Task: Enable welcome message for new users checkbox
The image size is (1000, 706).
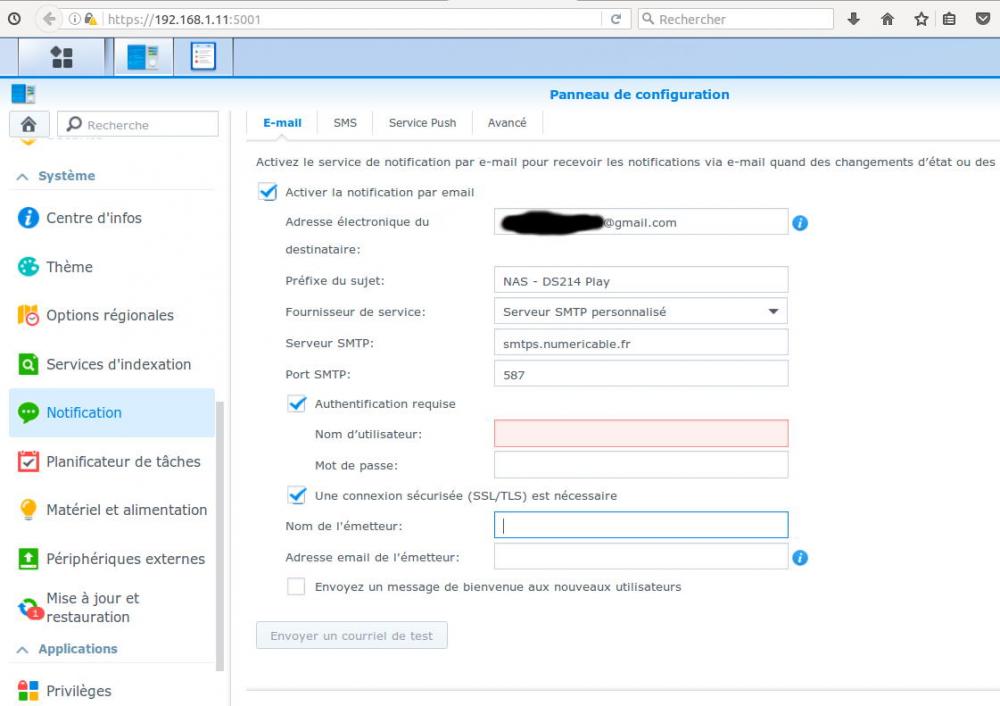Action: point(296,587)
